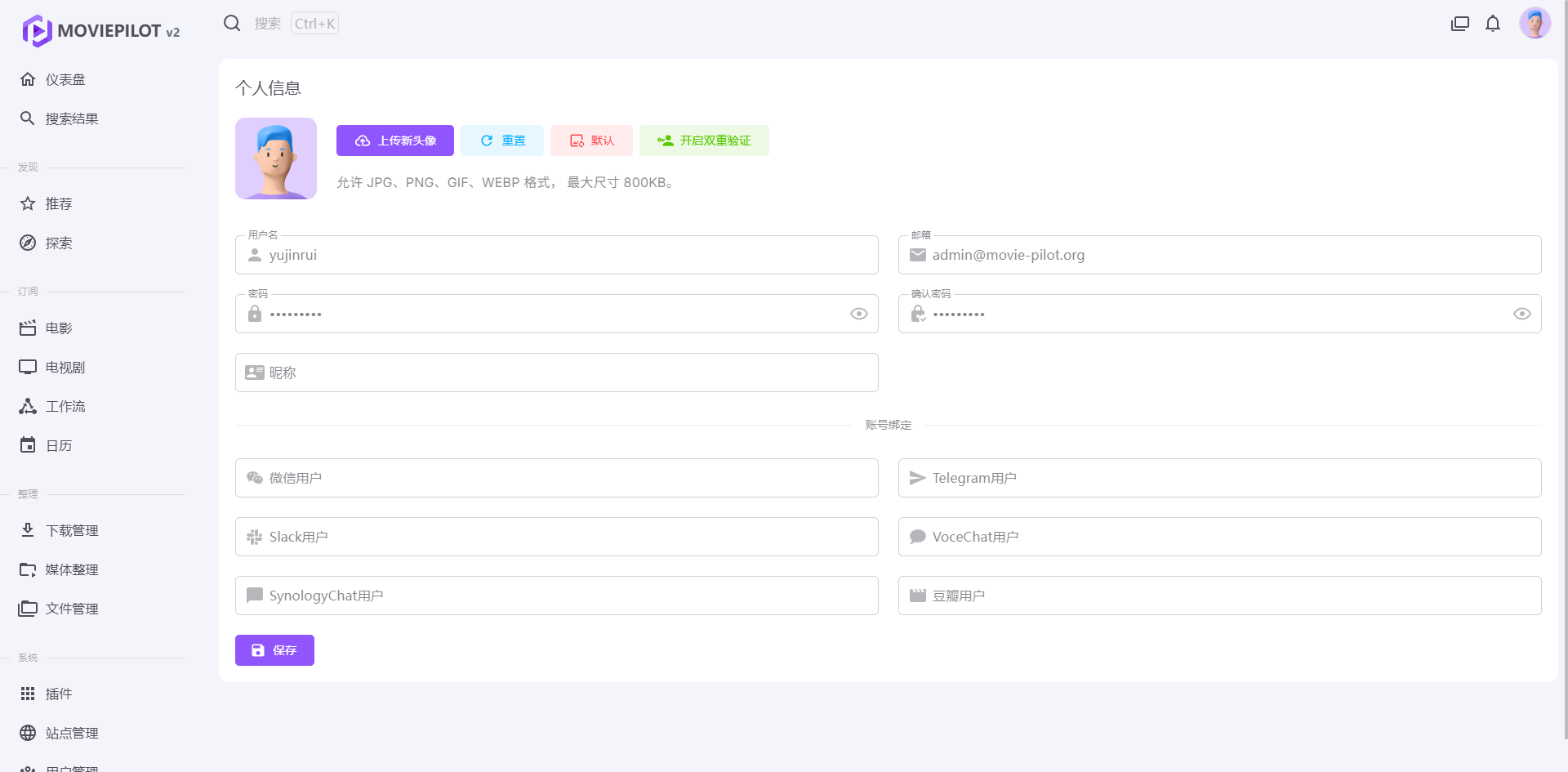This screenshot has width=1568, height=772.
Task: Open user avatar menu in top-right corner
Action: click(x=1535, y=24)
